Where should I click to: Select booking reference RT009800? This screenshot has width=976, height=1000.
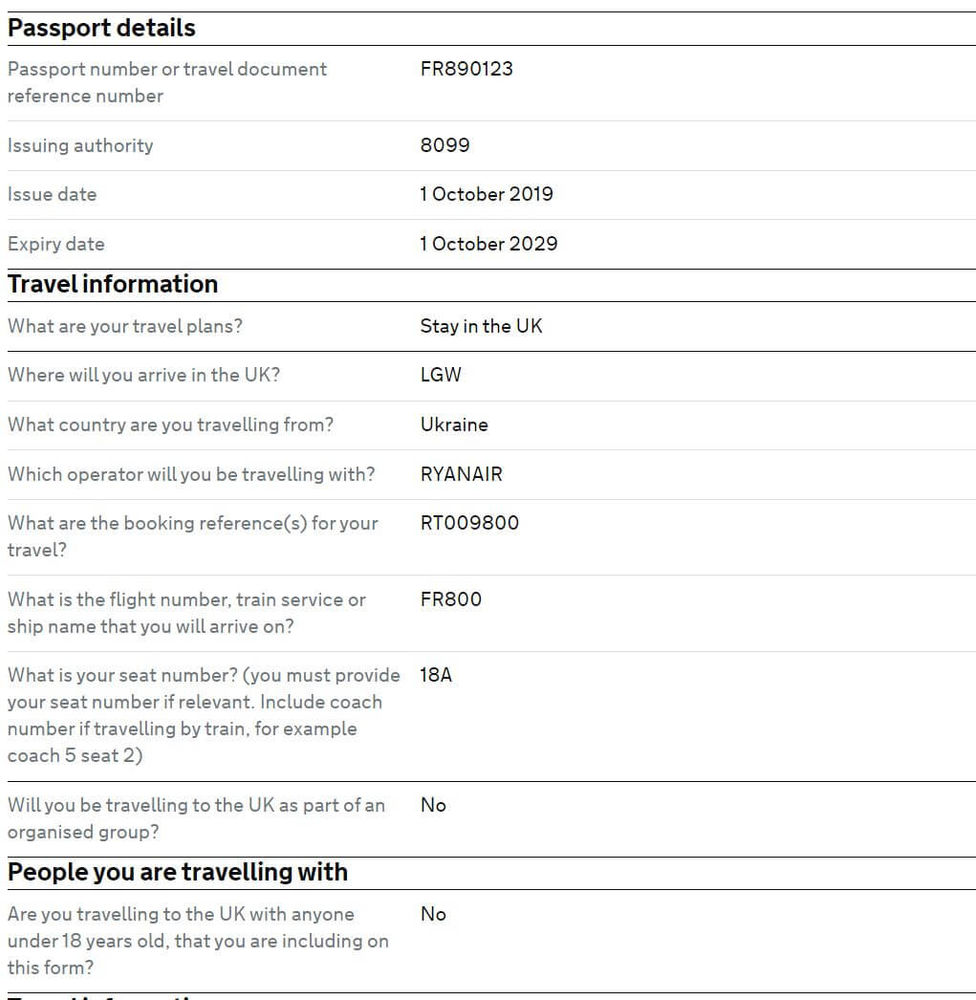[x=469, y=523]
